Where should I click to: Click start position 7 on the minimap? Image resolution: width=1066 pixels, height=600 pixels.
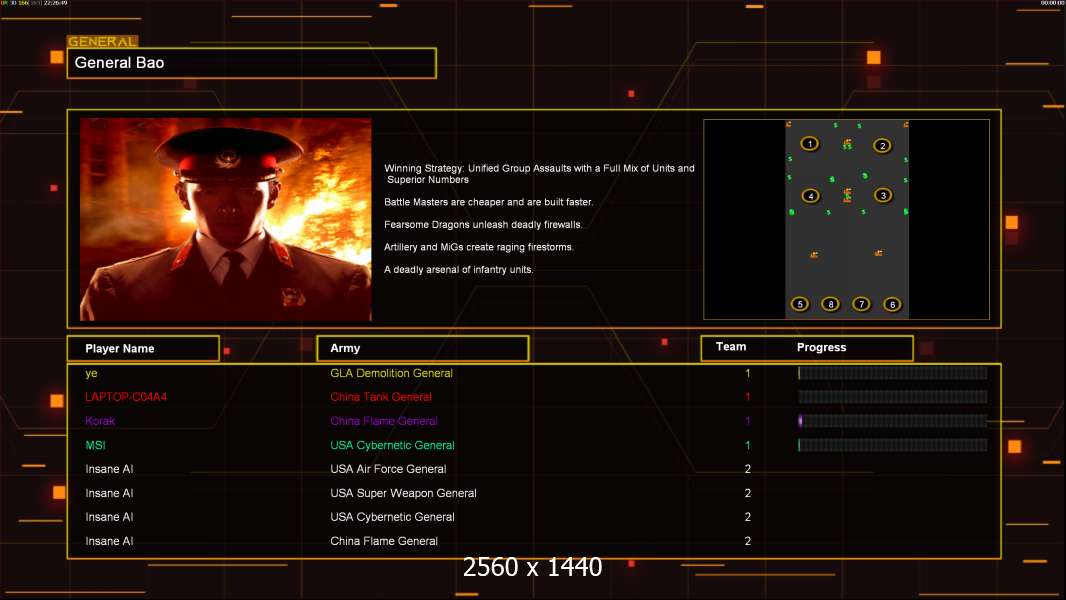tap(861, 304)
